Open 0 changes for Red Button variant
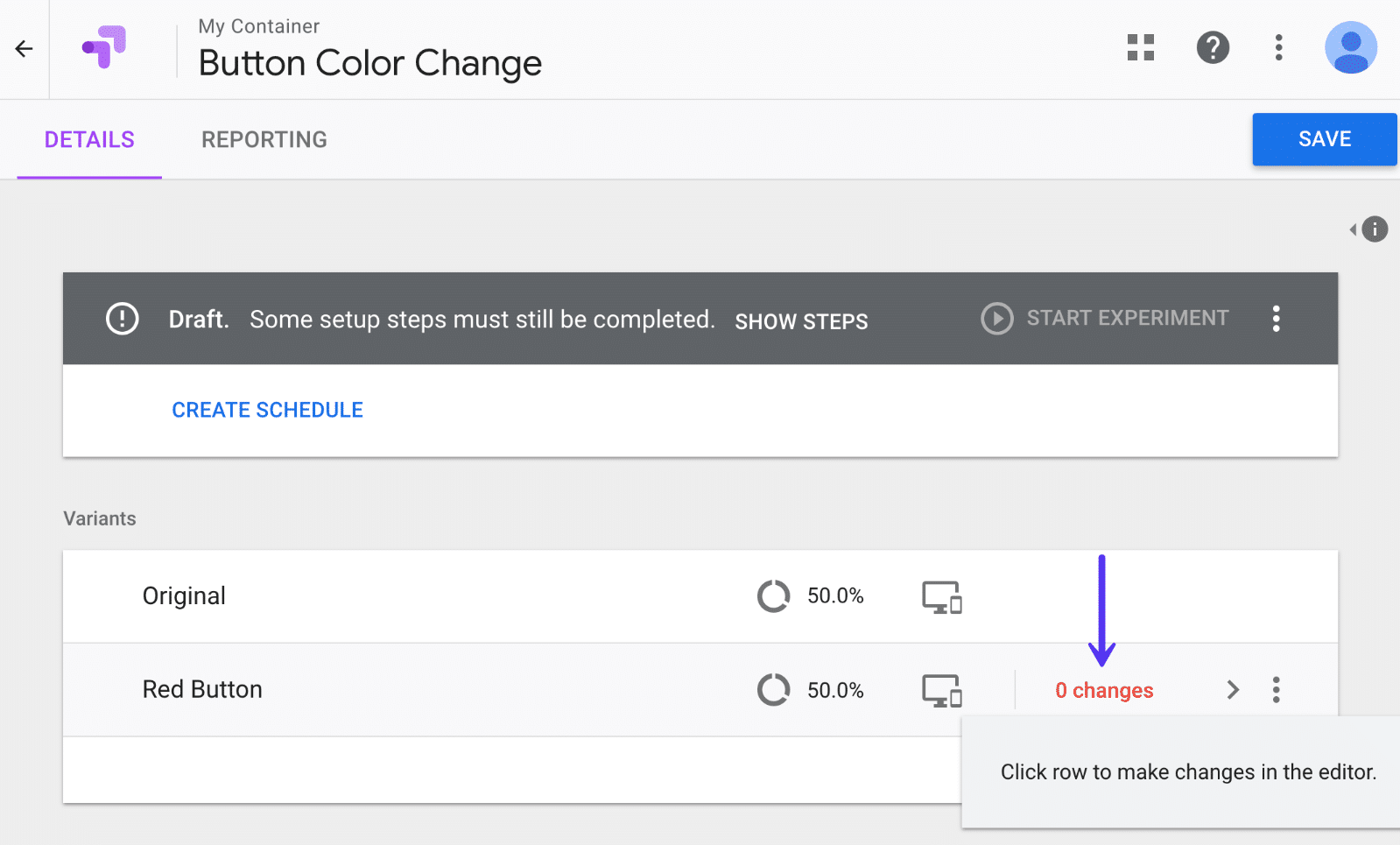Image resolution: width=1400 pixels, height=845 pixels. [x=1103, y=690]
